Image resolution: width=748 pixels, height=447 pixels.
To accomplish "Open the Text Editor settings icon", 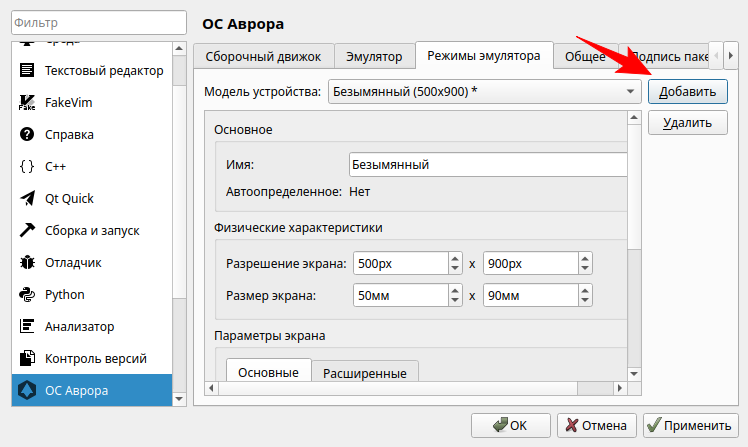I will pyautogui.click(x=27, y=70).
